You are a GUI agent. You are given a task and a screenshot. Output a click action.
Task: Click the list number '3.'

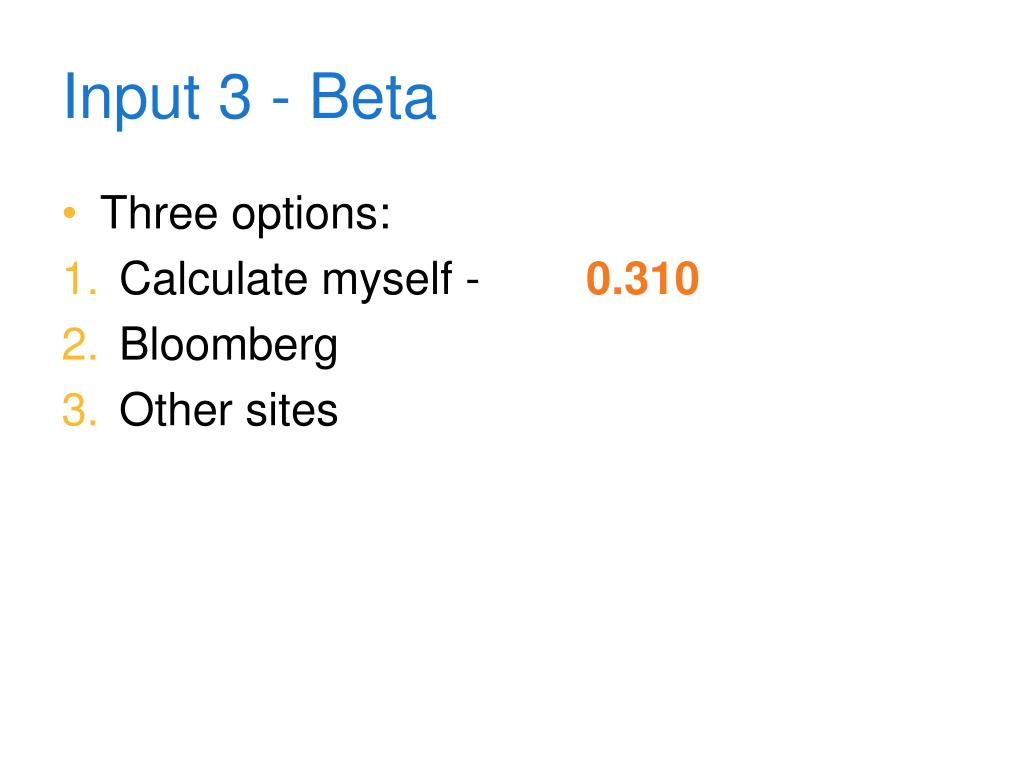point(80,410)
